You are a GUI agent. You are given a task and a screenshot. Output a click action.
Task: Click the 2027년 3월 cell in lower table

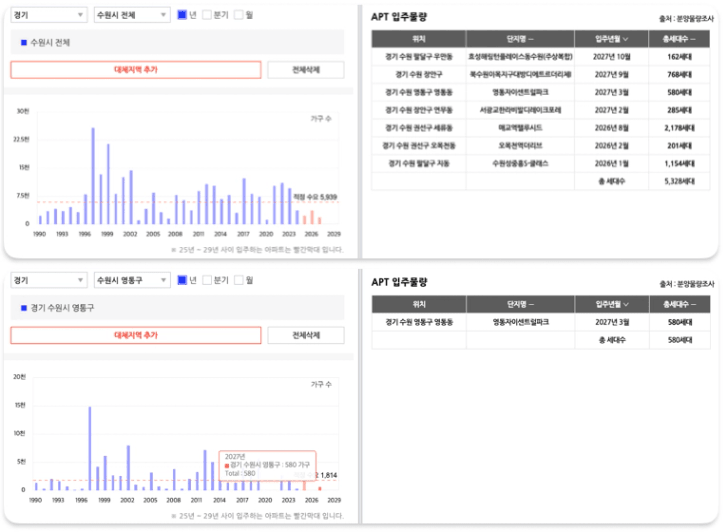(612, 322)
